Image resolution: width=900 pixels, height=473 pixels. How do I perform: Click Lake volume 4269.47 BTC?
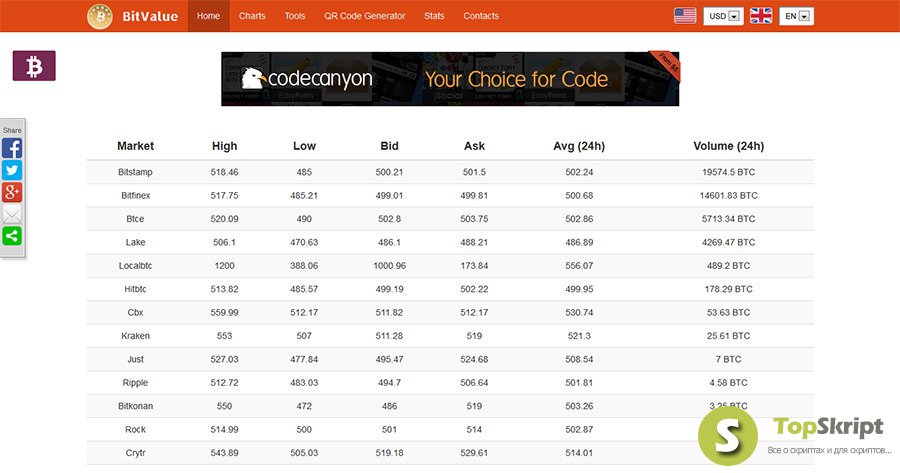728,242
